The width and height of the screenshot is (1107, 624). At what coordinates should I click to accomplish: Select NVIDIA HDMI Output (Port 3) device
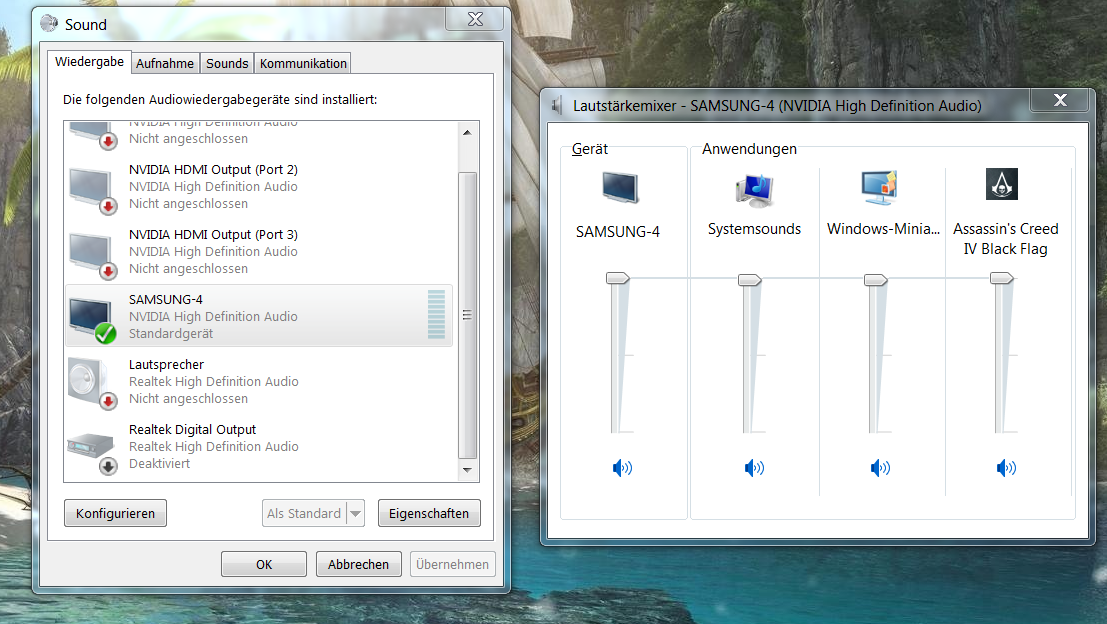pos(258,251)
